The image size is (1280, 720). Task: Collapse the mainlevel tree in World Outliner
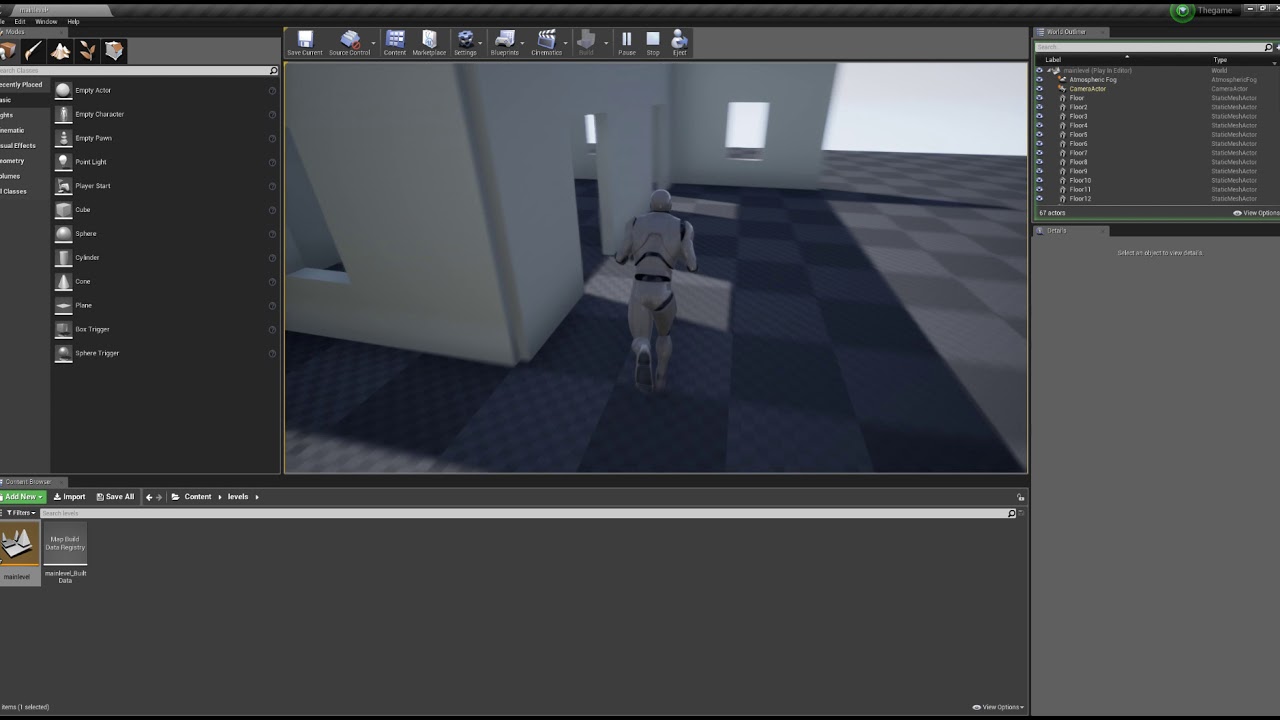(x=1049, y=71)
